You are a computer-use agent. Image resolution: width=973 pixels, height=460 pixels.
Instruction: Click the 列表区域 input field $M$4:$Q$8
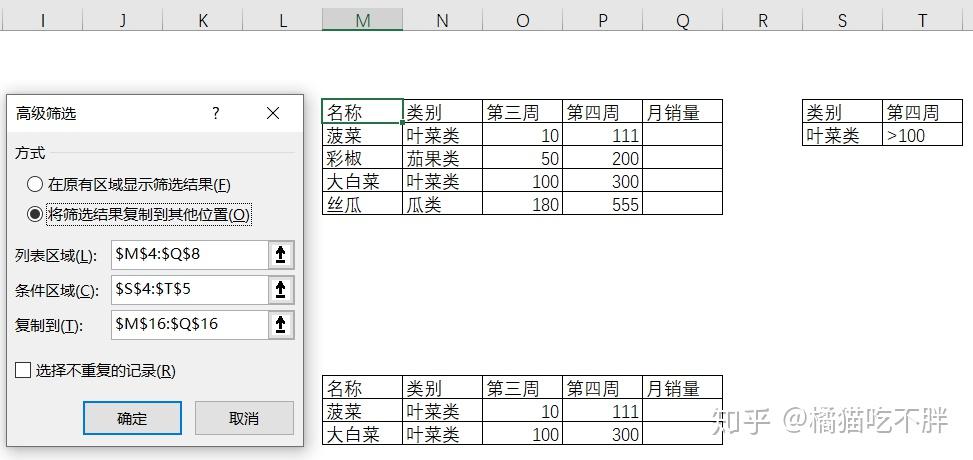pos(189,255)
